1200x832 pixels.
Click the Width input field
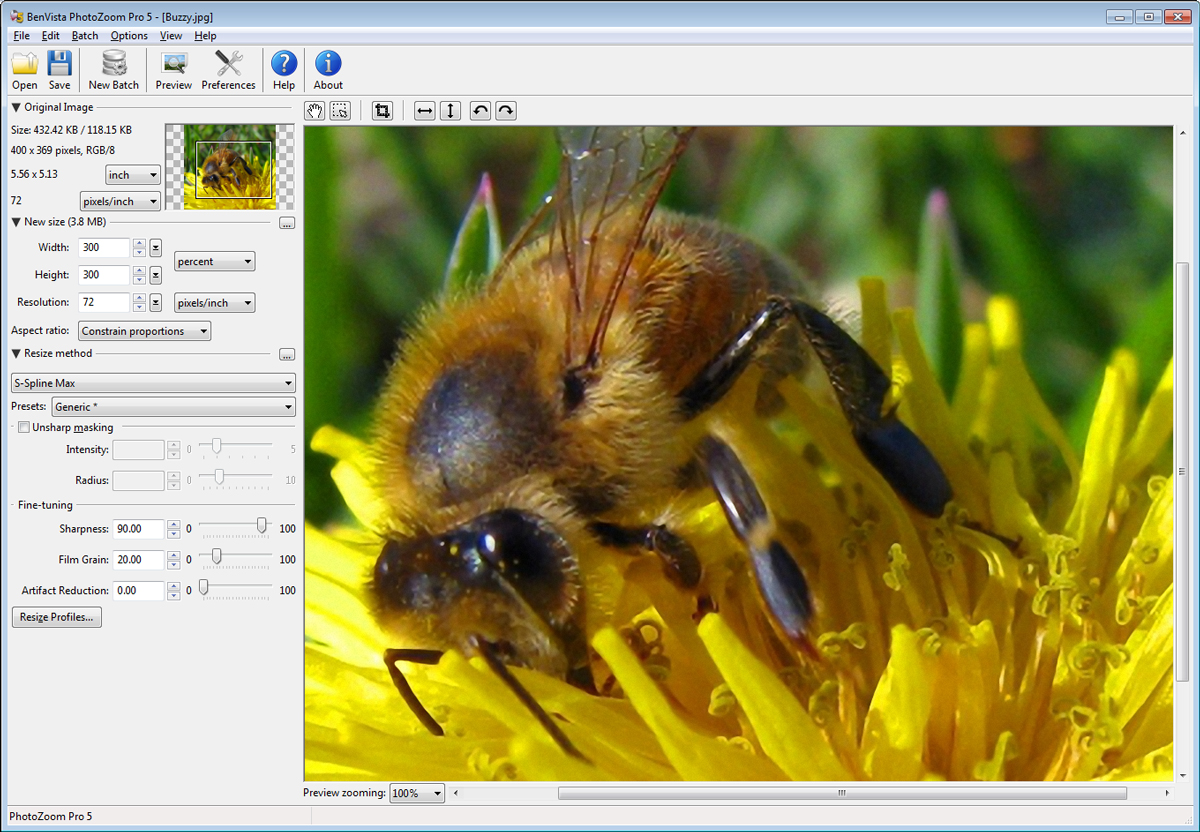coord(104,248)
